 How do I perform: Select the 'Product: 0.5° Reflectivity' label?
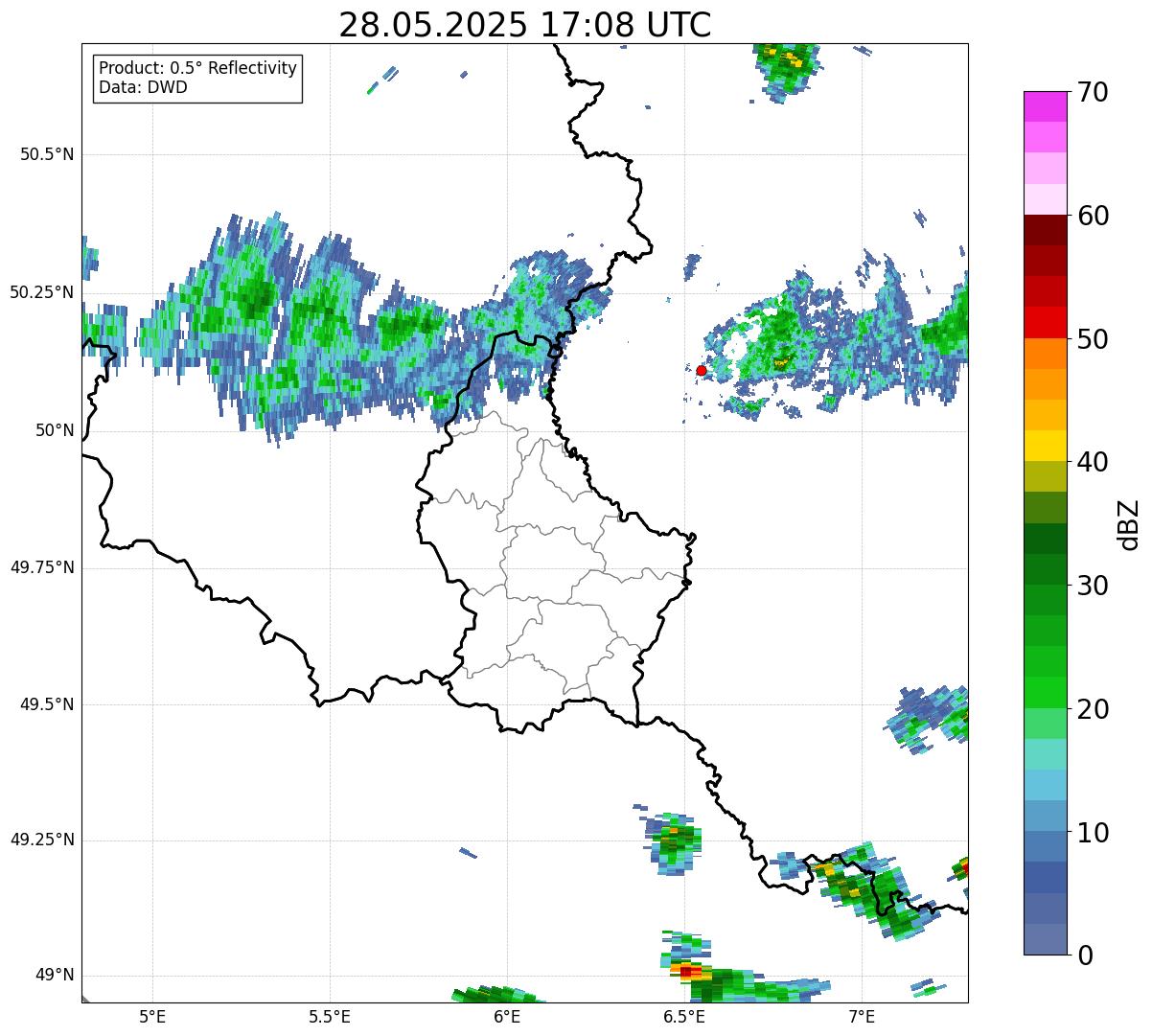coord(197,69)
